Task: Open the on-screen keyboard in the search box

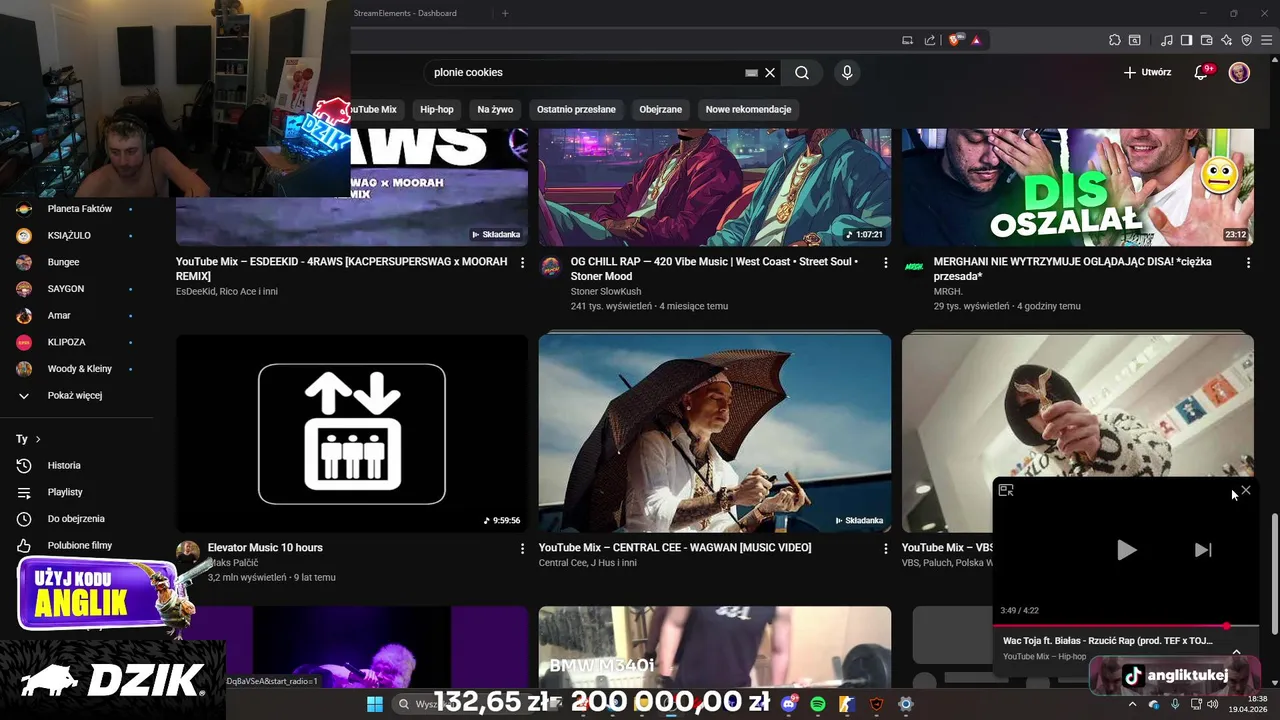Action: coord(751,73)
